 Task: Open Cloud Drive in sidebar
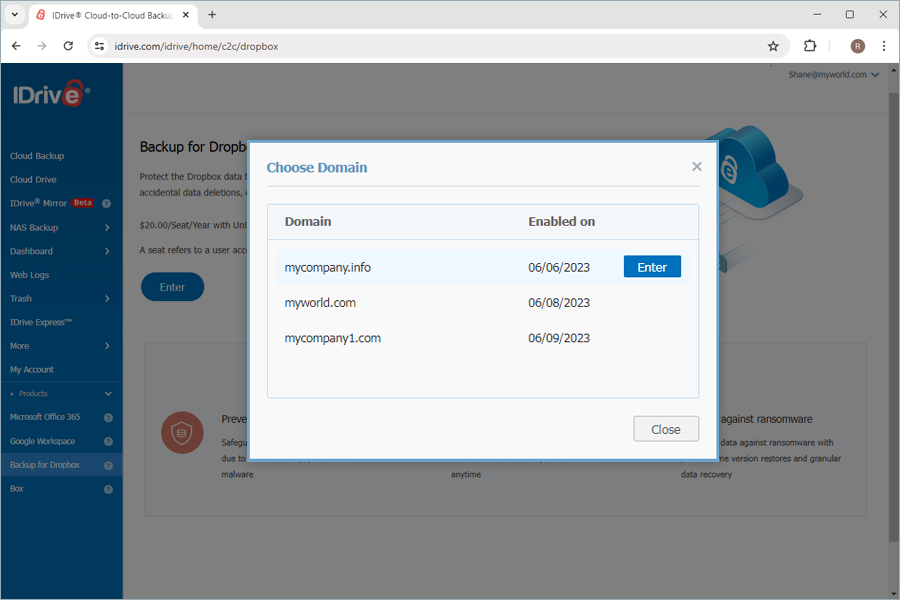click(x=33, y=180)
